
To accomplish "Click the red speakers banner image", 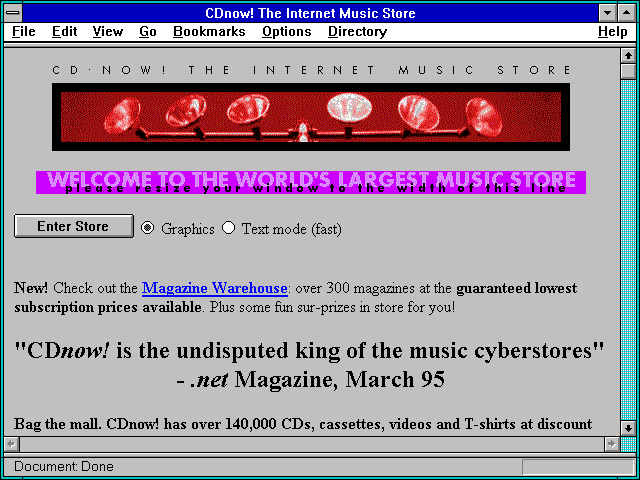I will click(311, 117).
